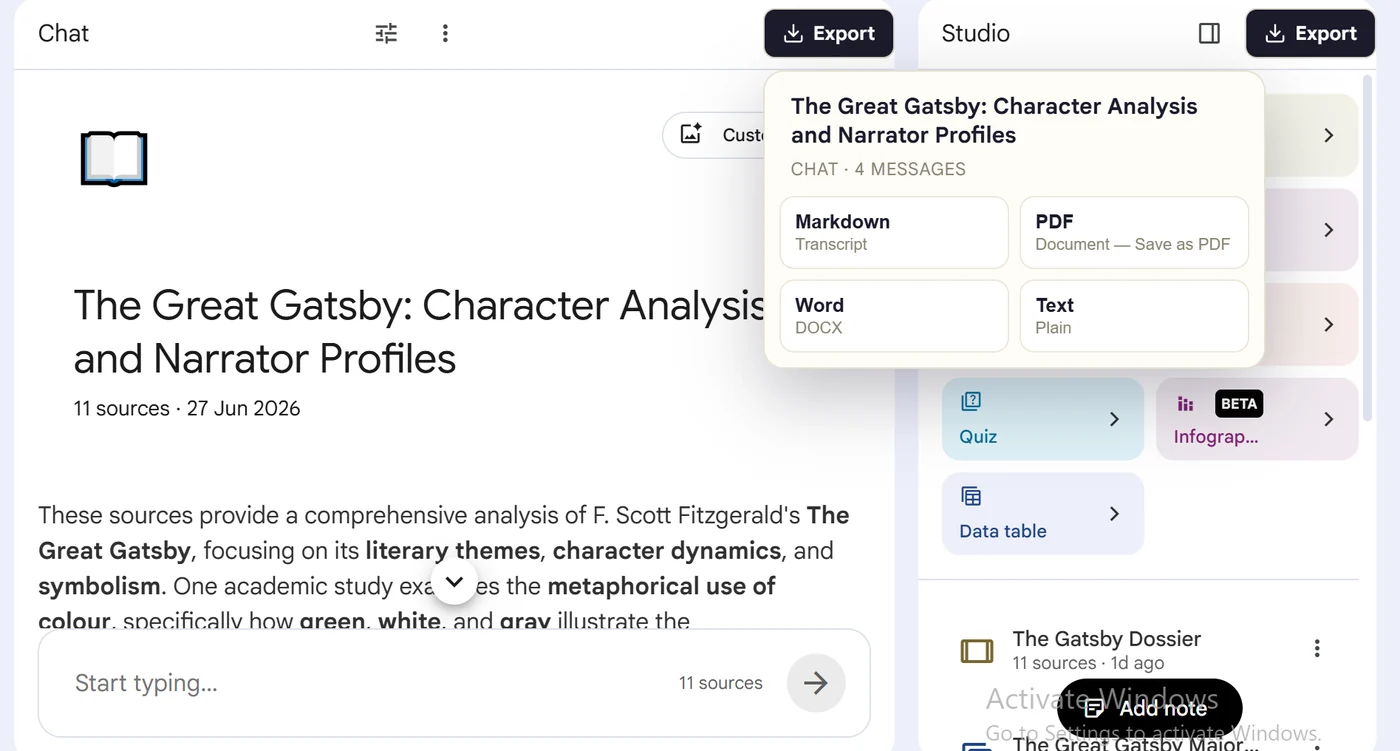The width and height of the screenshot is (1400, 751).
Task: Expand the first Studio tile chevron
Action: tap(1328, 135)
